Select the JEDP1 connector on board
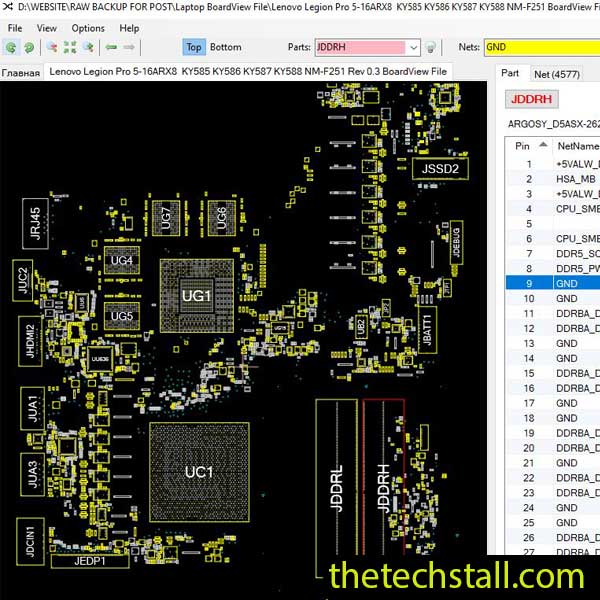 point(90,561)
